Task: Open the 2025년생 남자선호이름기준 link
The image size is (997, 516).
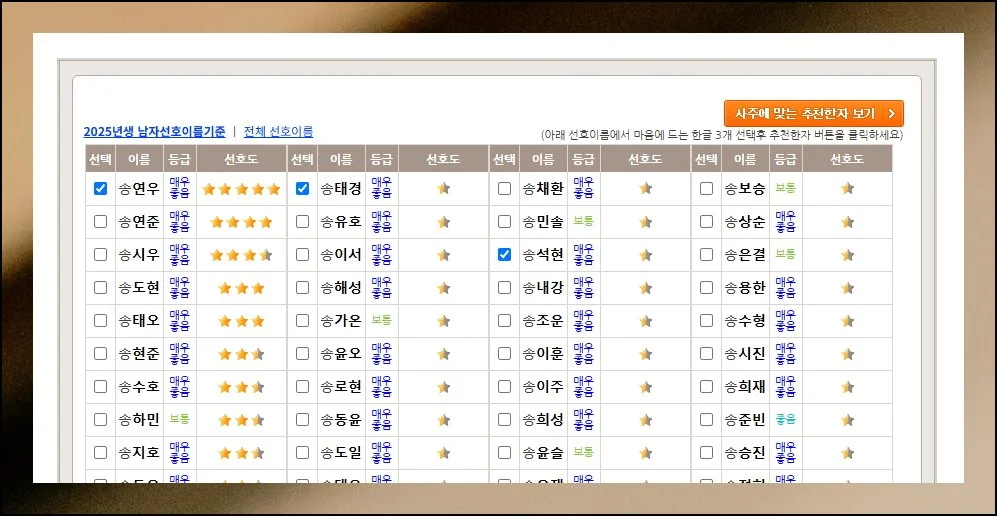Action: (x=154, y=132)
